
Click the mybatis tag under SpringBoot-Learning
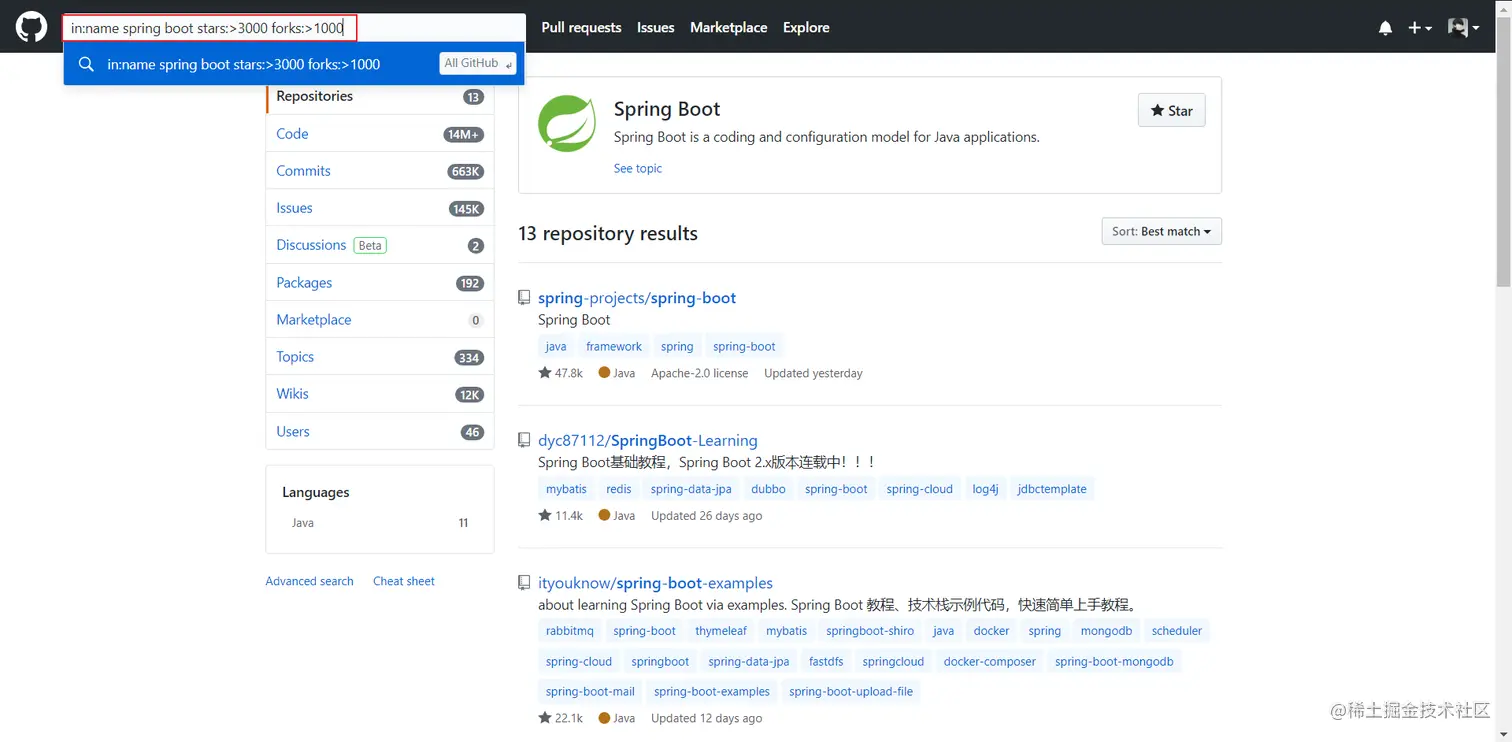point(566,489)
